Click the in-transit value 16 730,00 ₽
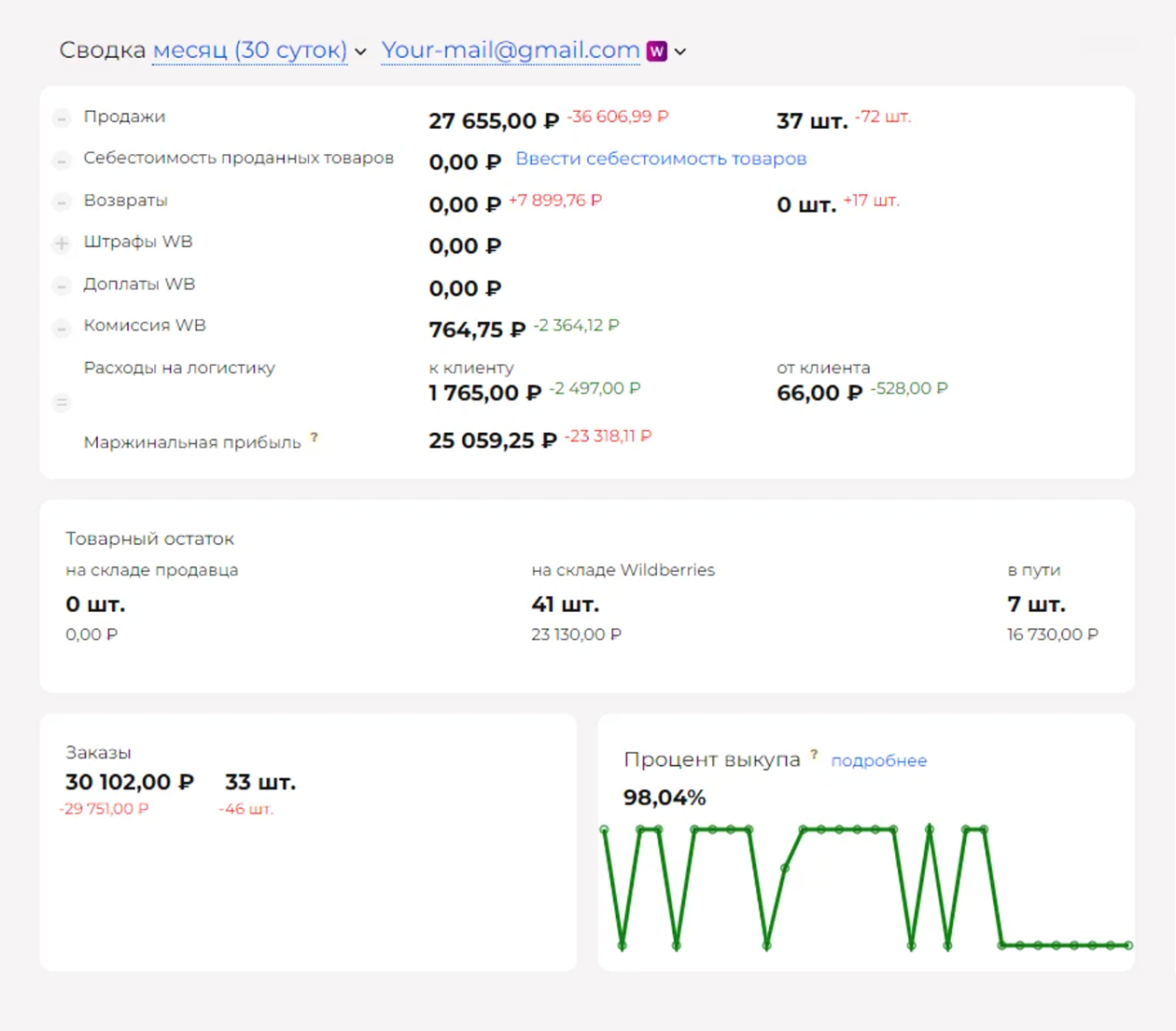The image size is (1176, 1031). (1053, 634)
